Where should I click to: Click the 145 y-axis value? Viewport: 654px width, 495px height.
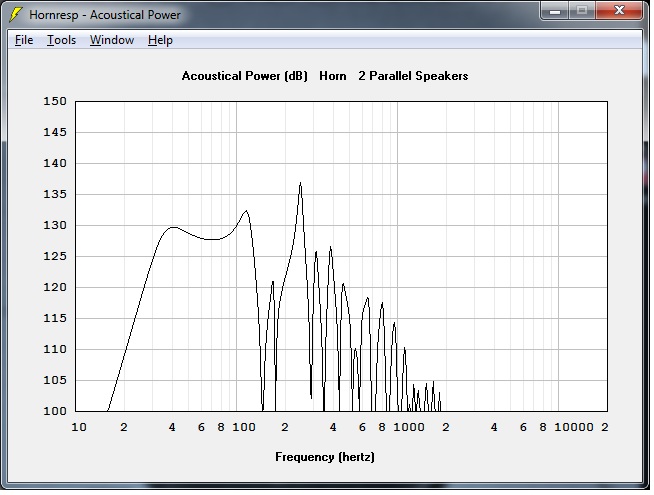click(x=55, y=132)
